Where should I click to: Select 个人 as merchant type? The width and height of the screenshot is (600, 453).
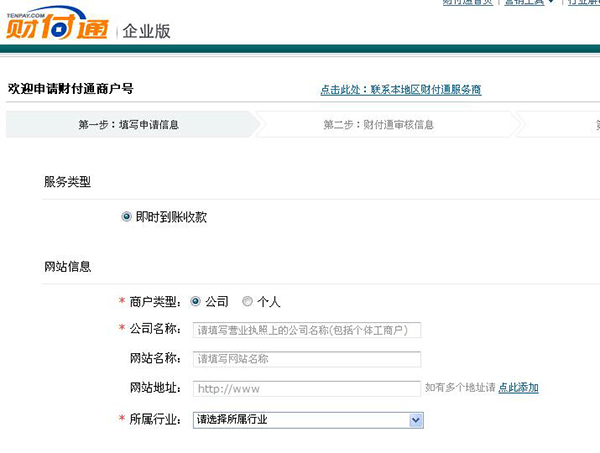pyautogui.click(x=247, y=301)
